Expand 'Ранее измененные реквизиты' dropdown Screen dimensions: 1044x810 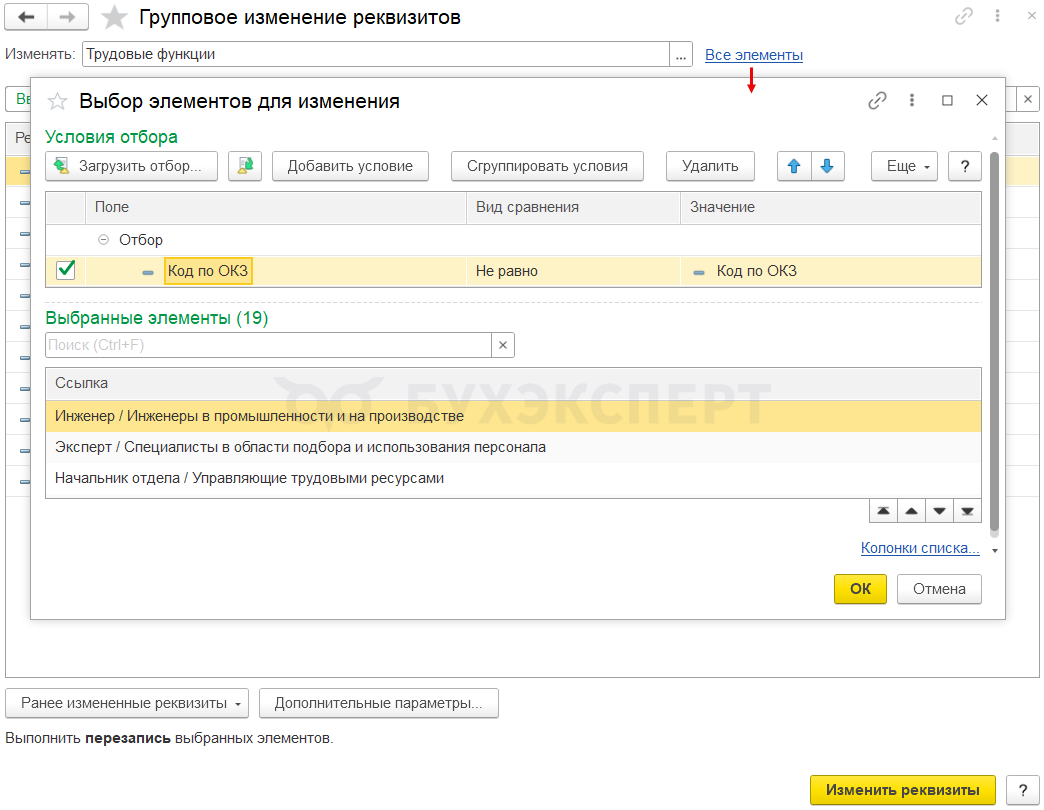pos(127,703)
